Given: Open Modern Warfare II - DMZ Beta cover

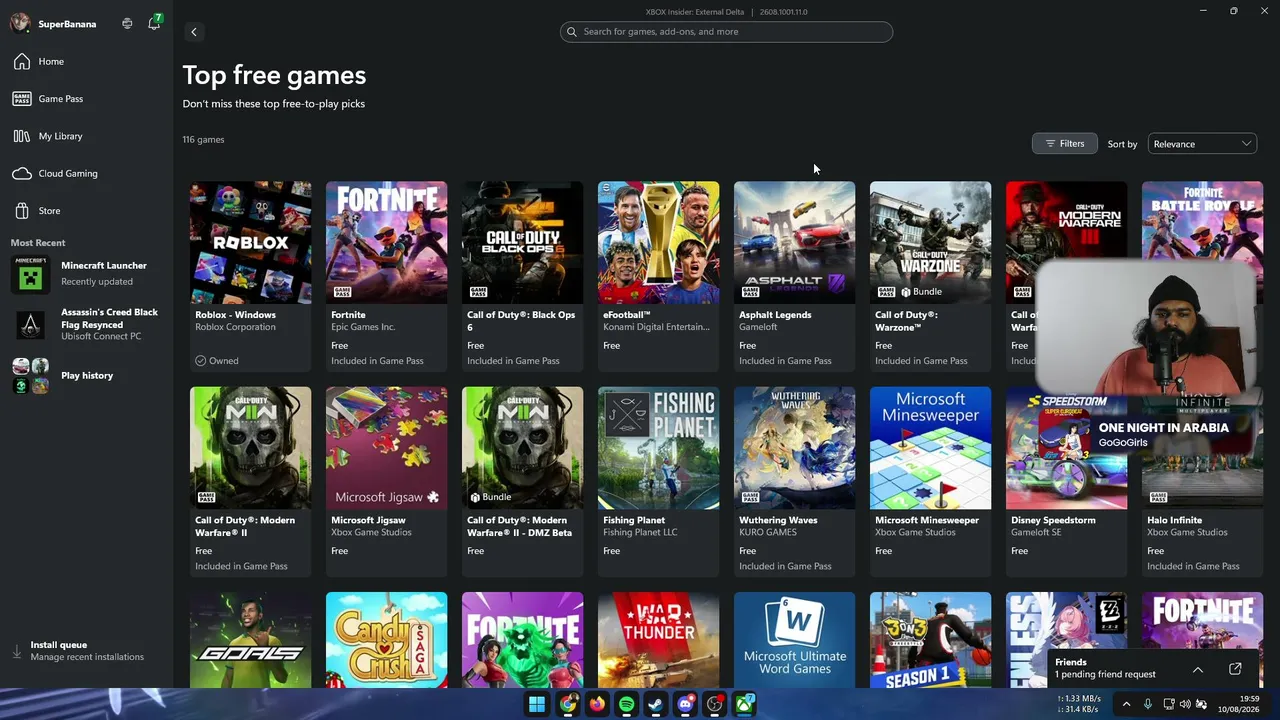Looking at the screenshot, I should [x=522, y=448].
